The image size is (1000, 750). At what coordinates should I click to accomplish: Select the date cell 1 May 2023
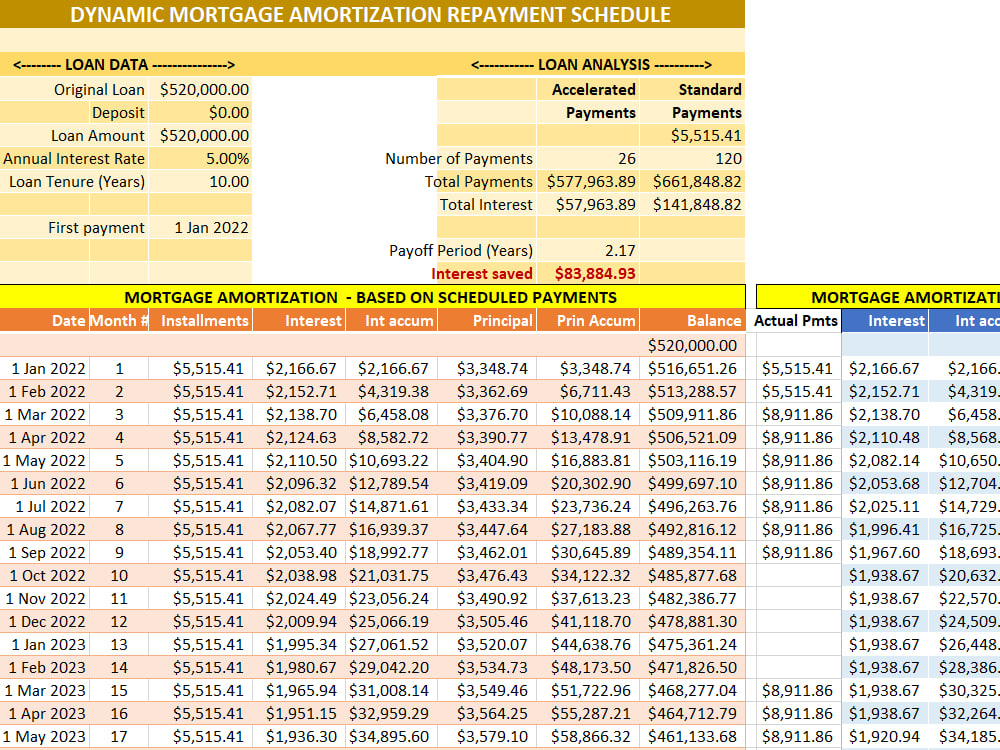44,736
